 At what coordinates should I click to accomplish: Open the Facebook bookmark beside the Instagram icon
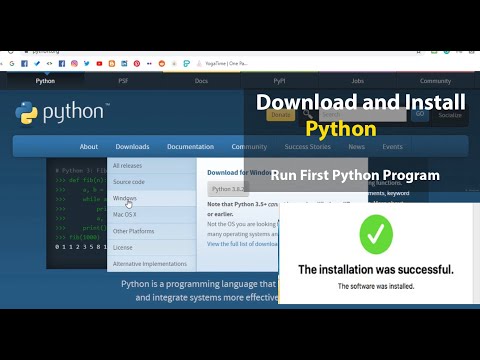[62, 63]
